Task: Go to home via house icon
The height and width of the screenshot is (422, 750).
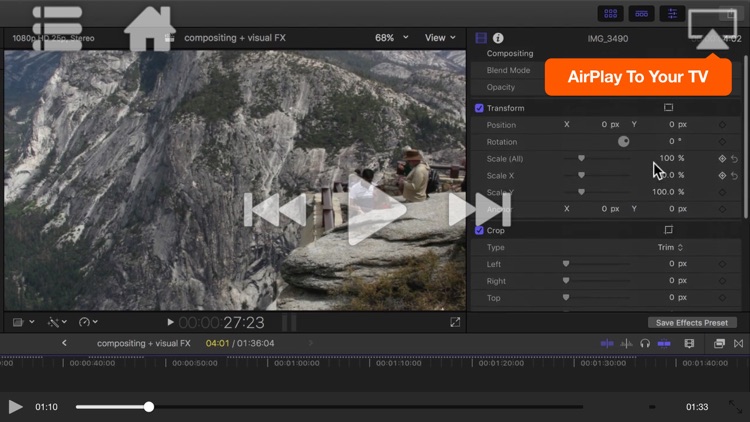Action: click(x=150, y=28)
